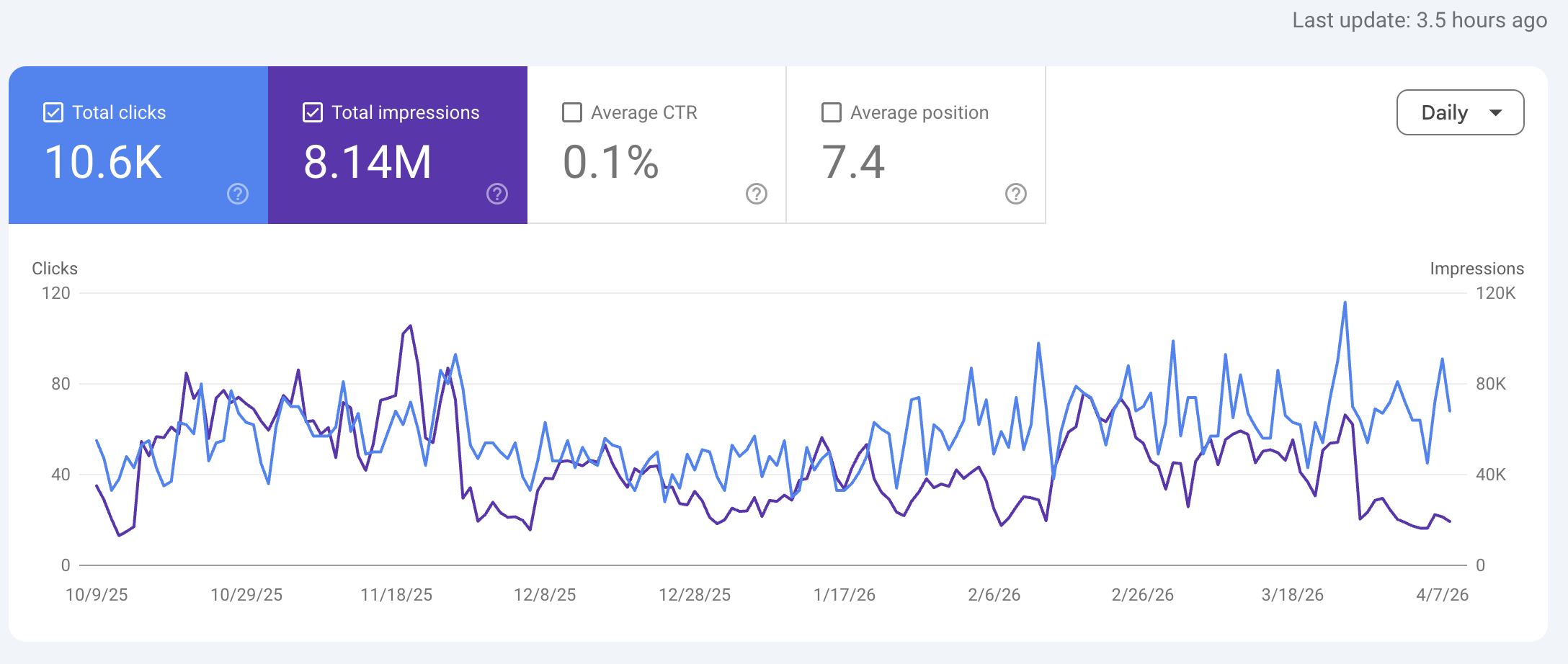Select the Total impressions metric card
Screen dimensions: 1568x664
396,144
